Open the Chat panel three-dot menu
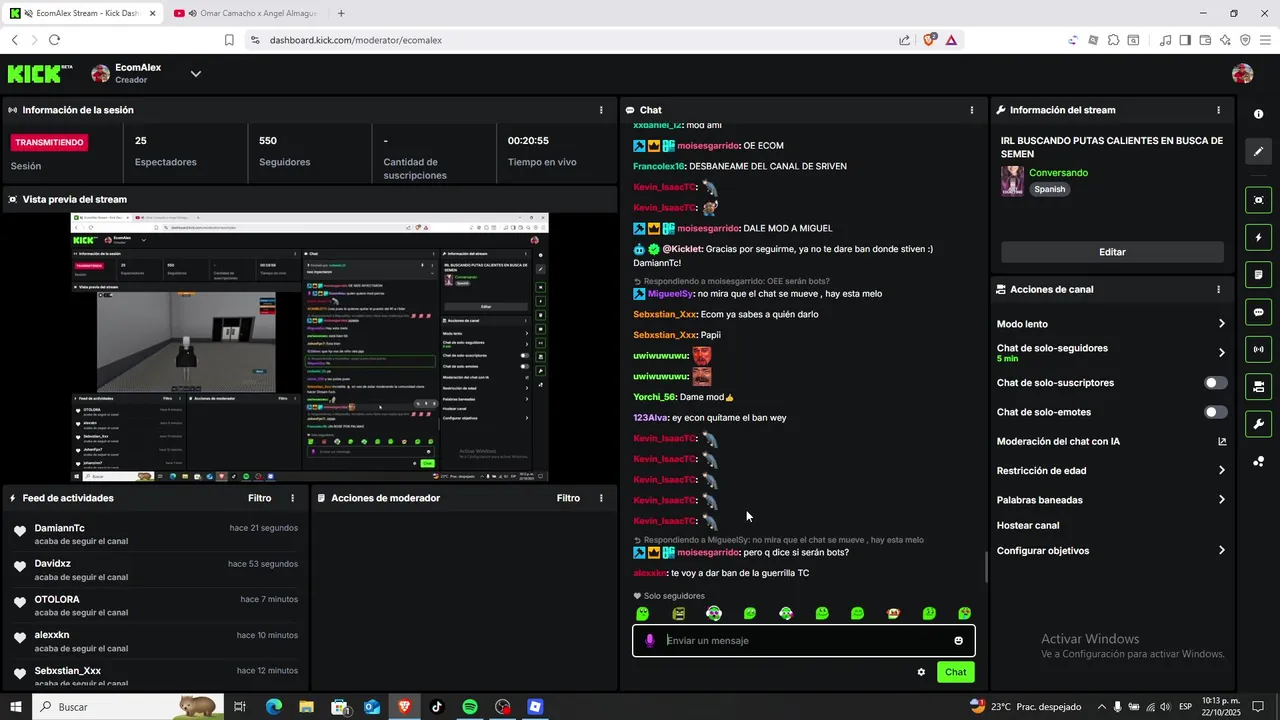The width and height of the screenshot is (1280, 720). coord(972,110)
